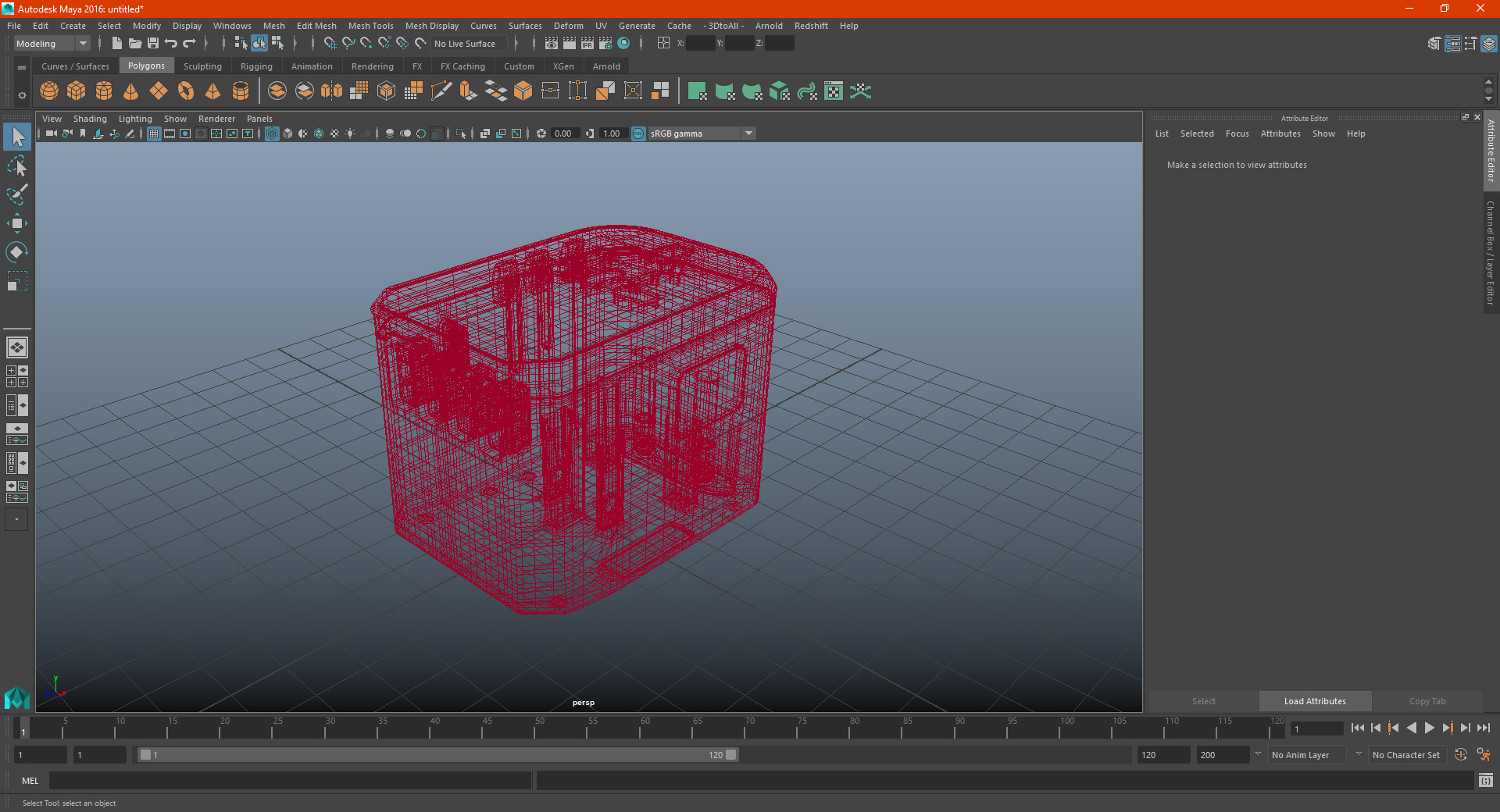Image resolution: width=1500 pixels, height=812 pixels.
Task: Create a polygon plane from the shelf
Action: pyautogui.click(x=159, y=91)
